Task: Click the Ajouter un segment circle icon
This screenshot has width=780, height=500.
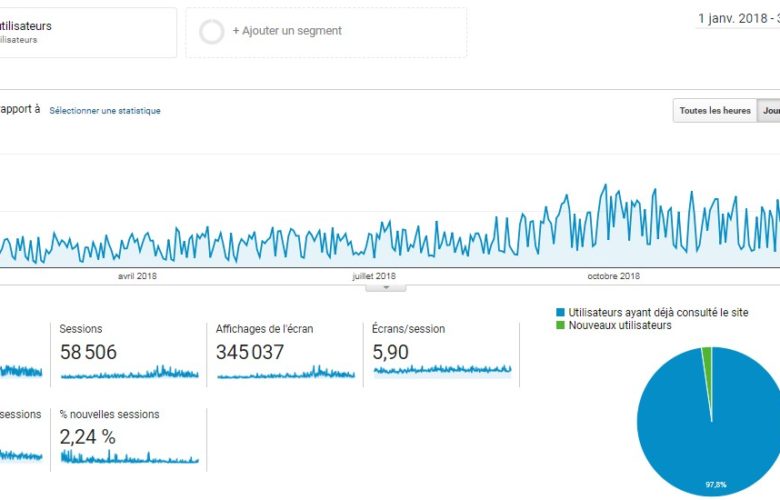Action: point(212,32)
